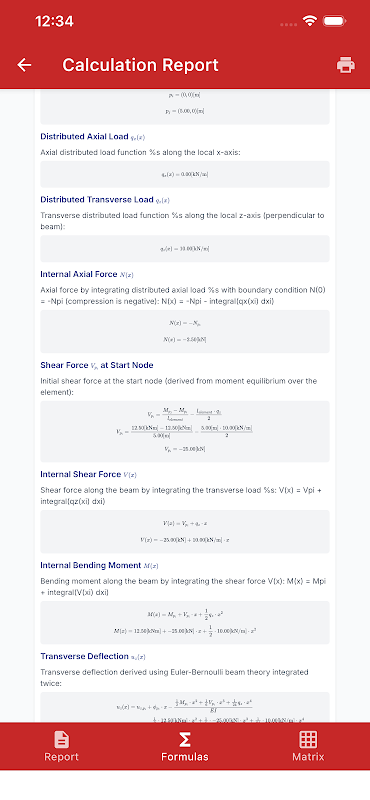Viewport: 370px width, 800px height.
Task: Select the Formulas tab label
Action: [x=185, y=757]
